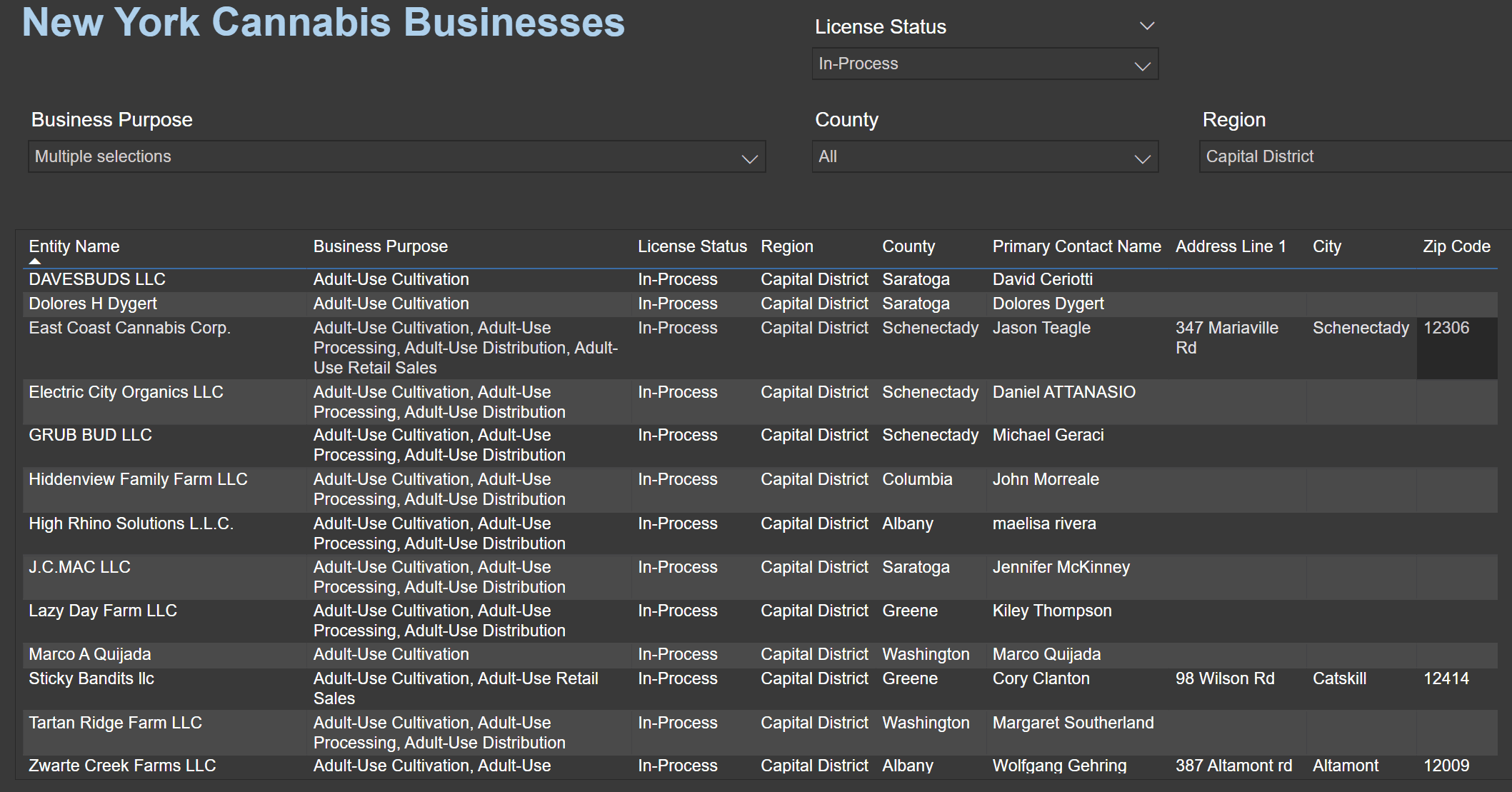Click contact name Margaret Southerland
This screenshot has width=1512, height=792.
click(x=1073, y=723)
